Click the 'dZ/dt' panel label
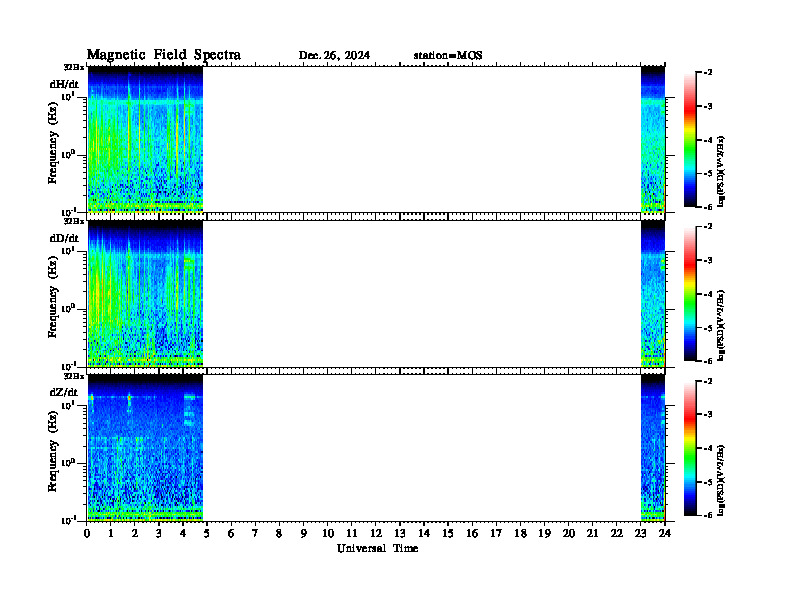The height and width of the screenshot is (612, 792). [x=64, y=392]
